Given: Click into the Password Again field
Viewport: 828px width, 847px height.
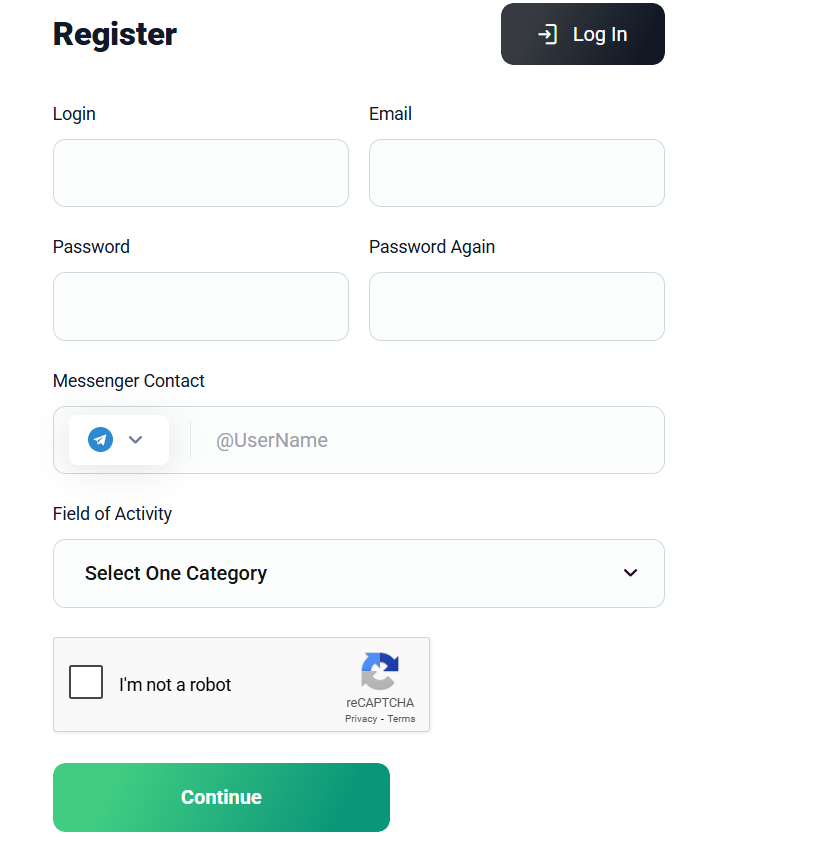Looking at the screenshot, I should tap(517, 306).
